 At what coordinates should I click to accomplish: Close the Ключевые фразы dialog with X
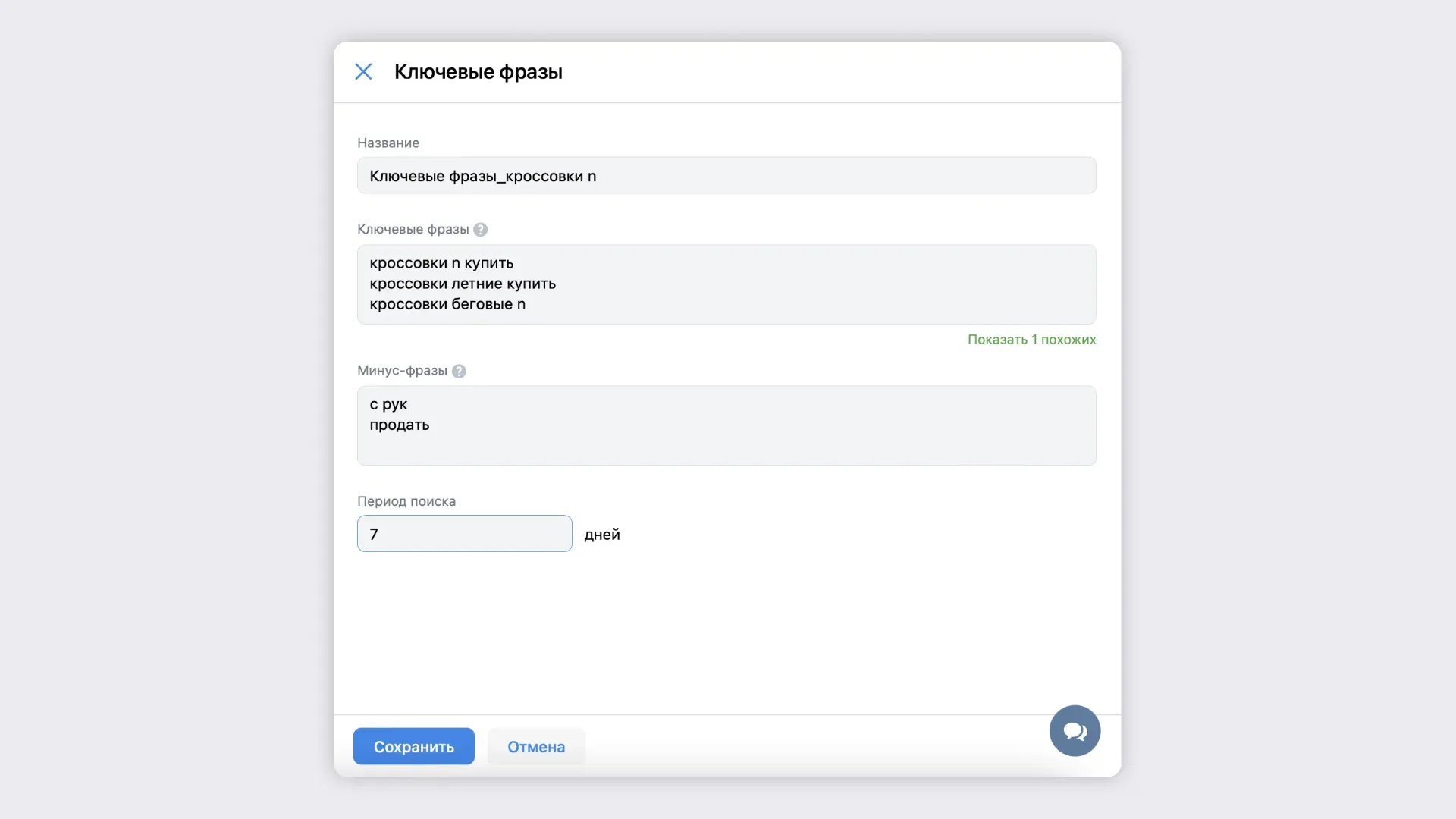pos(363,72)
